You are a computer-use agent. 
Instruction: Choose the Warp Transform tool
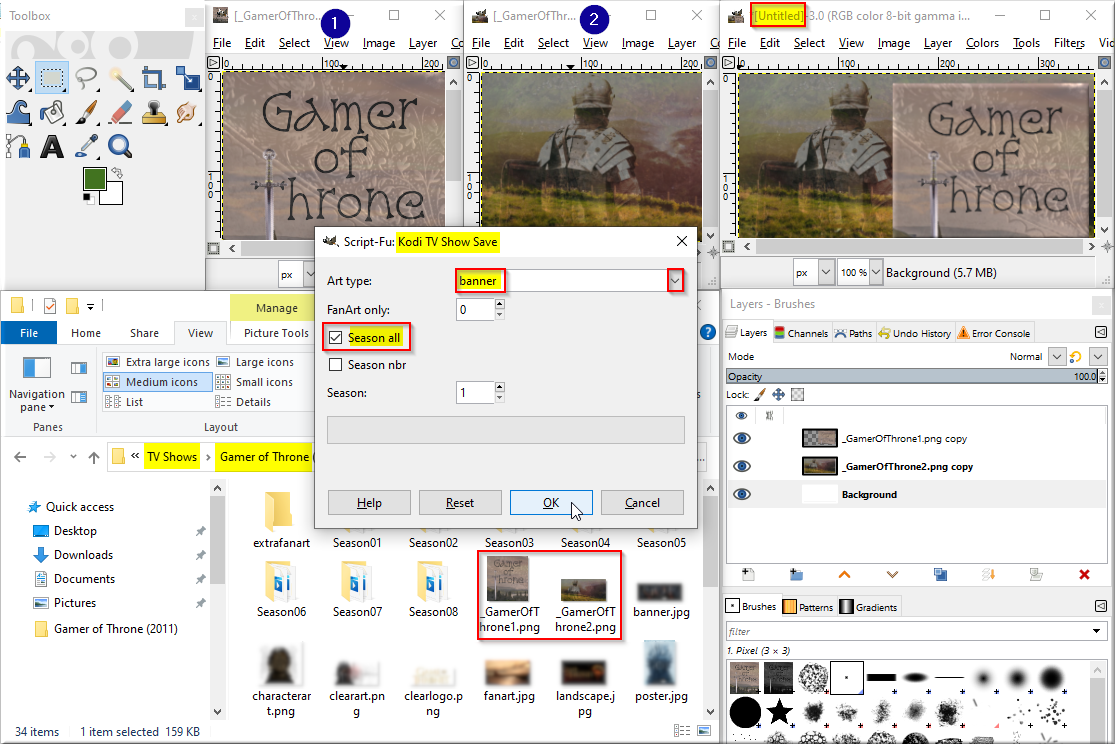tap(18, 112)
